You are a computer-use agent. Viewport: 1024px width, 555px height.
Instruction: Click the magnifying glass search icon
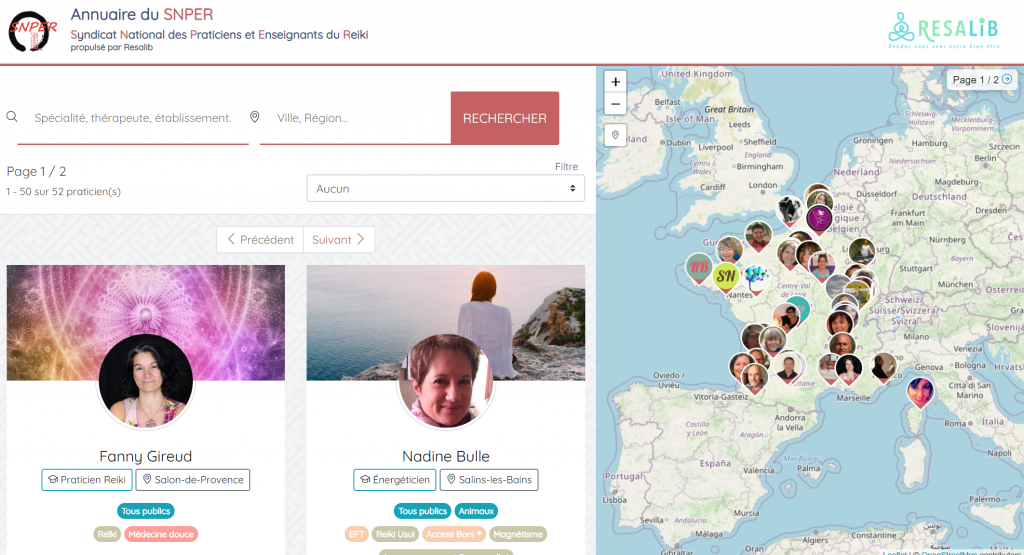click(12, 117)
